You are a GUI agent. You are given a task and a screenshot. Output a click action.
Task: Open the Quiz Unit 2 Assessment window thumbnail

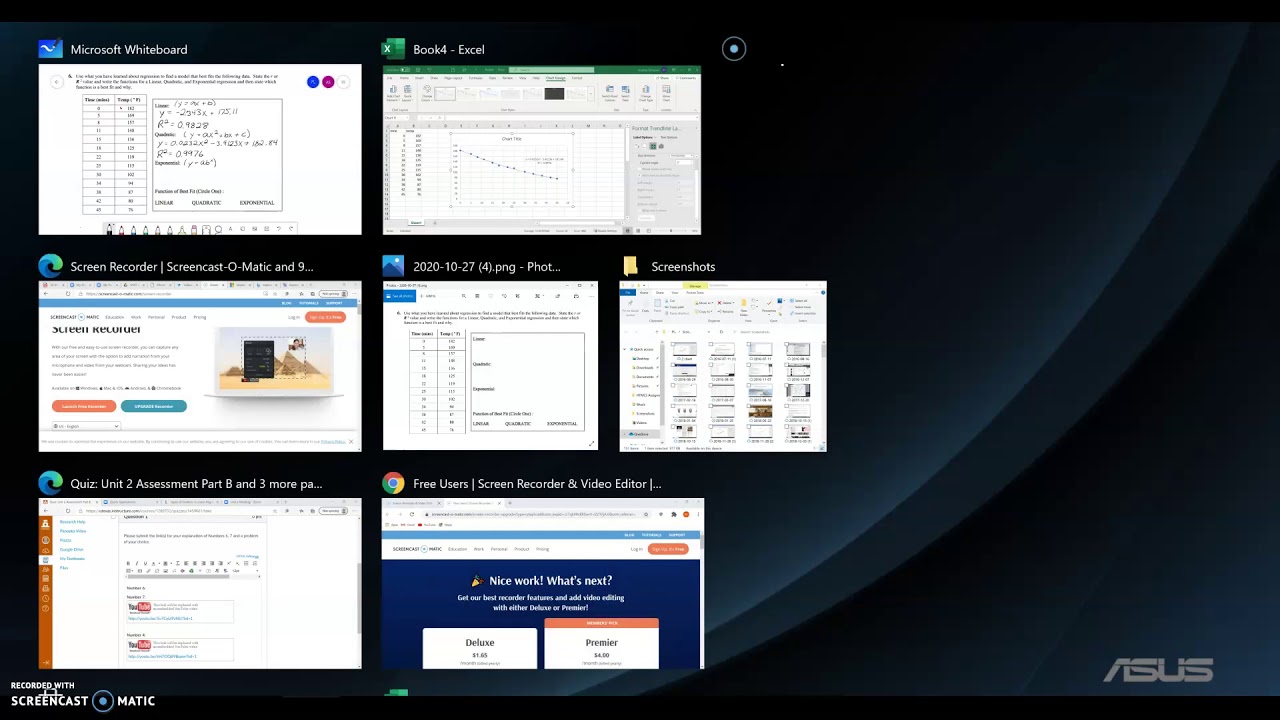(200, 583)
